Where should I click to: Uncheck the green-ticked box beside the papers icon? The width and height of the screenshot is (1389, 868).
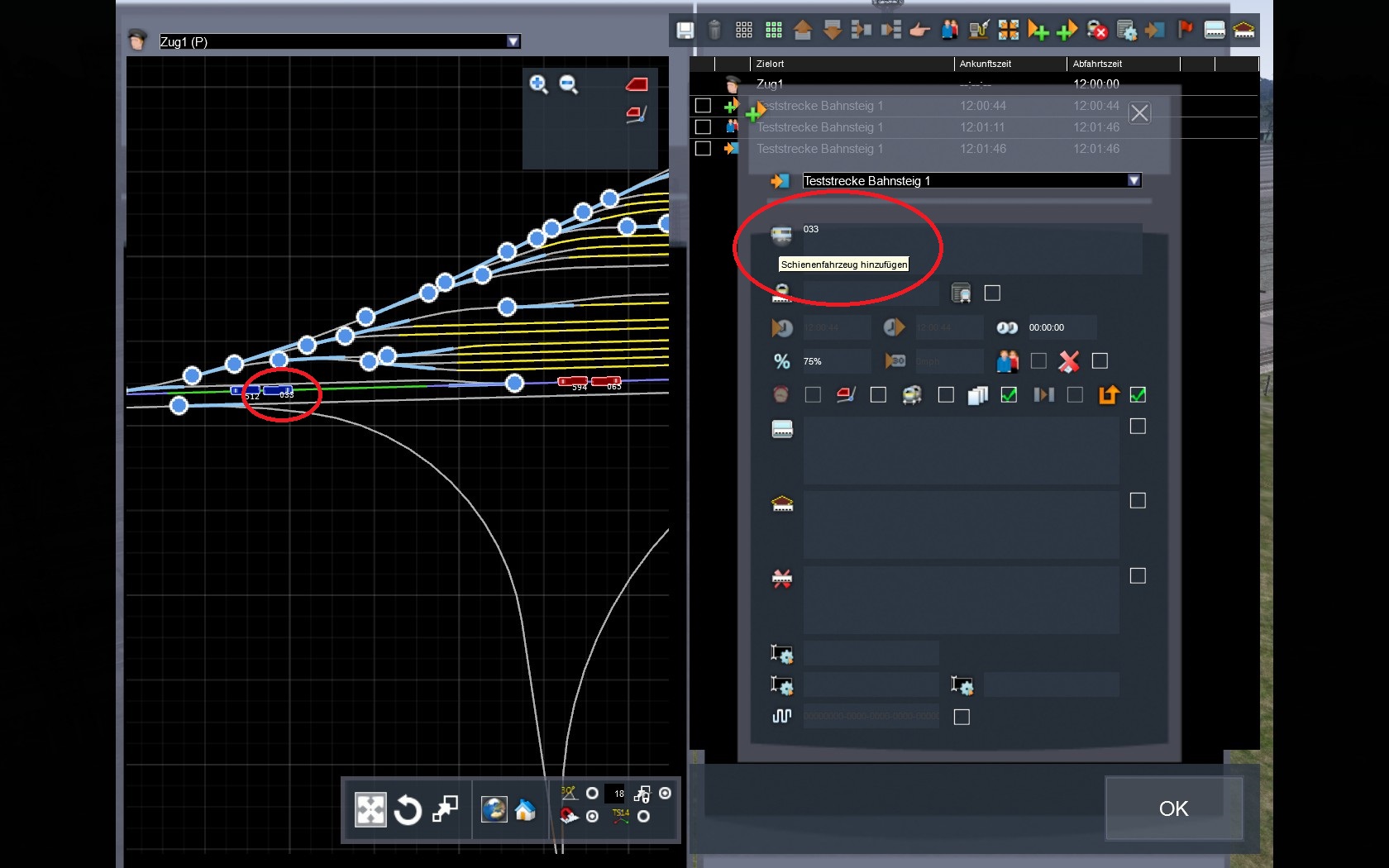click(x=1009, y=395)
